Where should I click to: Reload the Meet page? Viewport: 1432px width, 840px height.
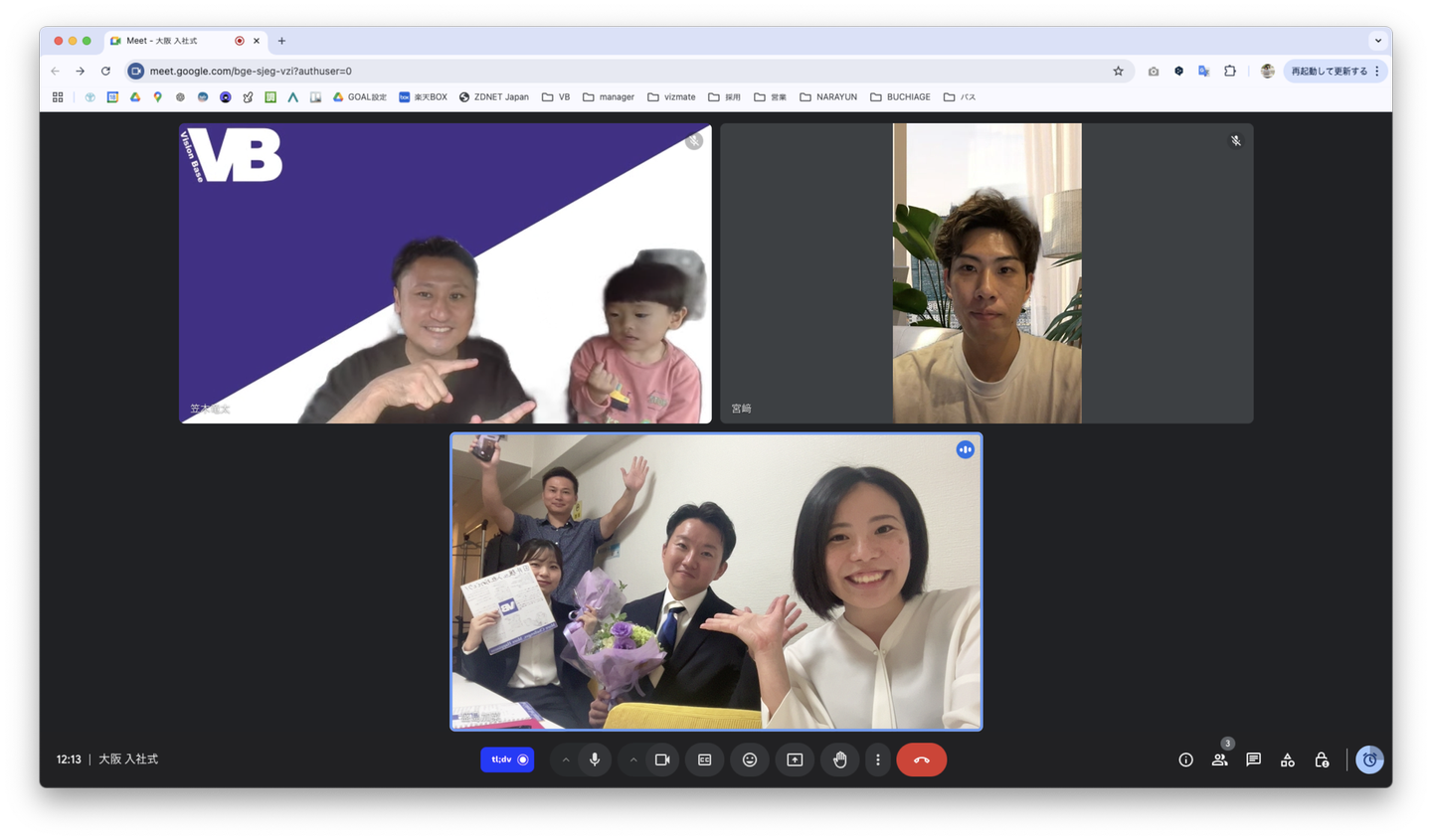105,72
